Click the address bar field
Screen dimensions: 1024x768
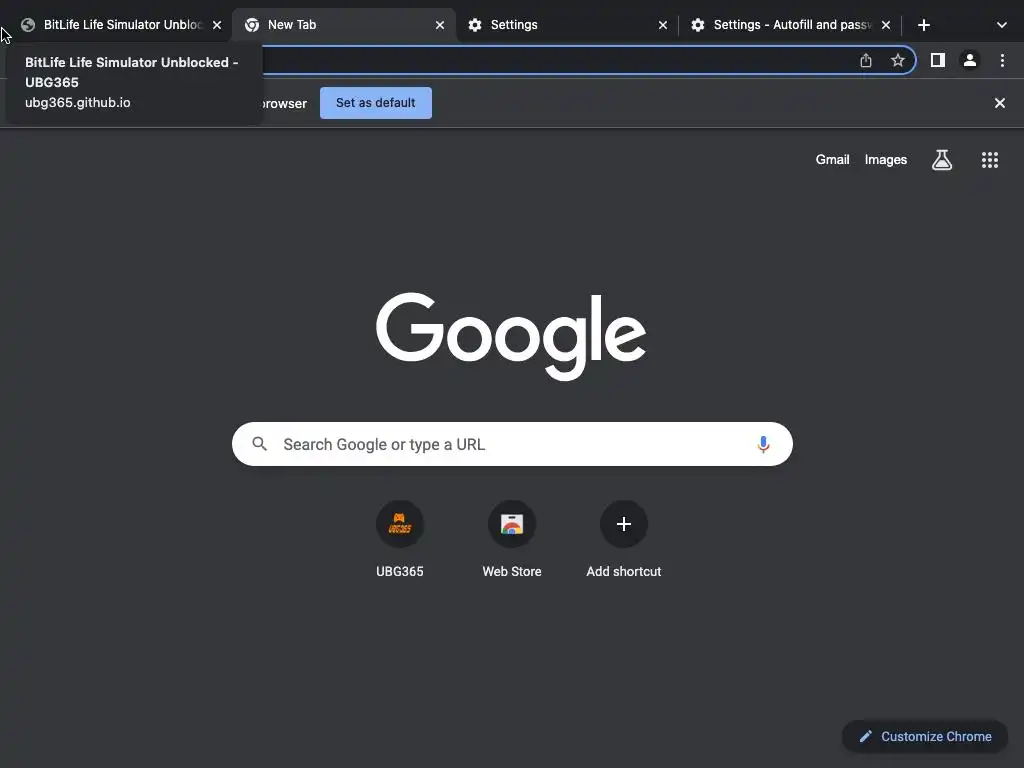555,61
